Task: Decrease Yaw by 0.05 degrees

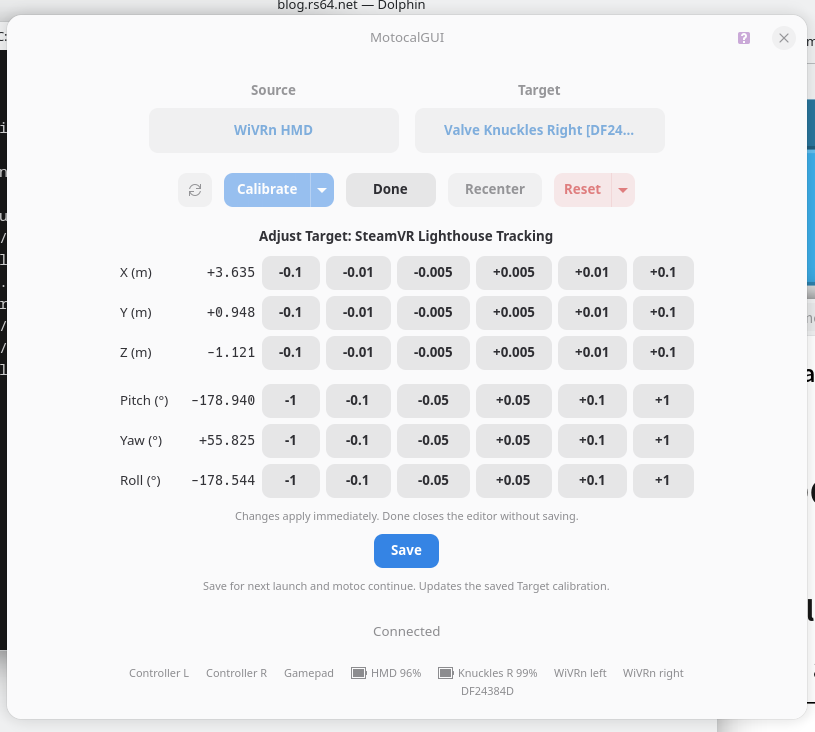Action: [x=433, y=441]
